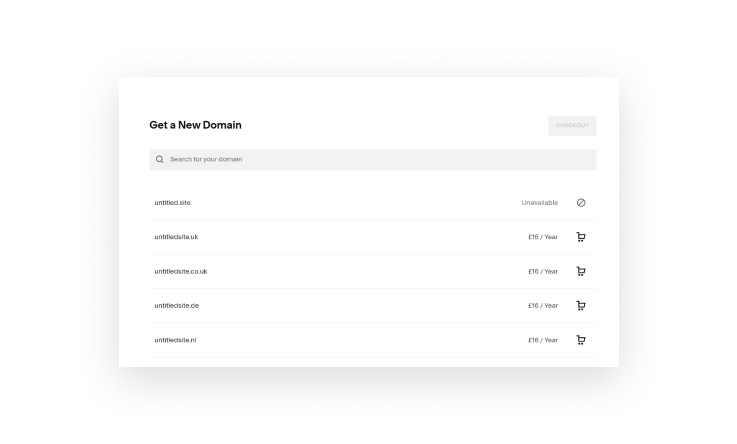Select the untitledsite.co.uk domain name
The width and height of the screenshot is (737, 444).
pos(180,271)
